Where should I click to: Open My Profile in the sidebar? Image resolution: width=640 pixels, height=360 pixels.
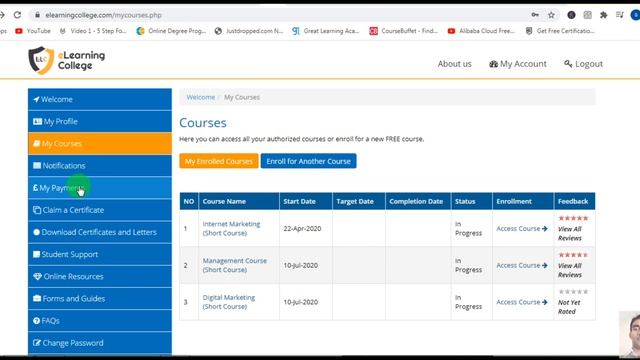(x=100, y=121)
